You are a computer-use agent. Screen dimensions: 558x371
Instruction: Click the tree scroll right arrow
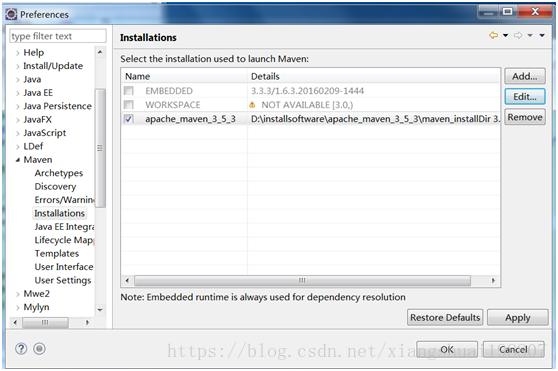point(87,322)
